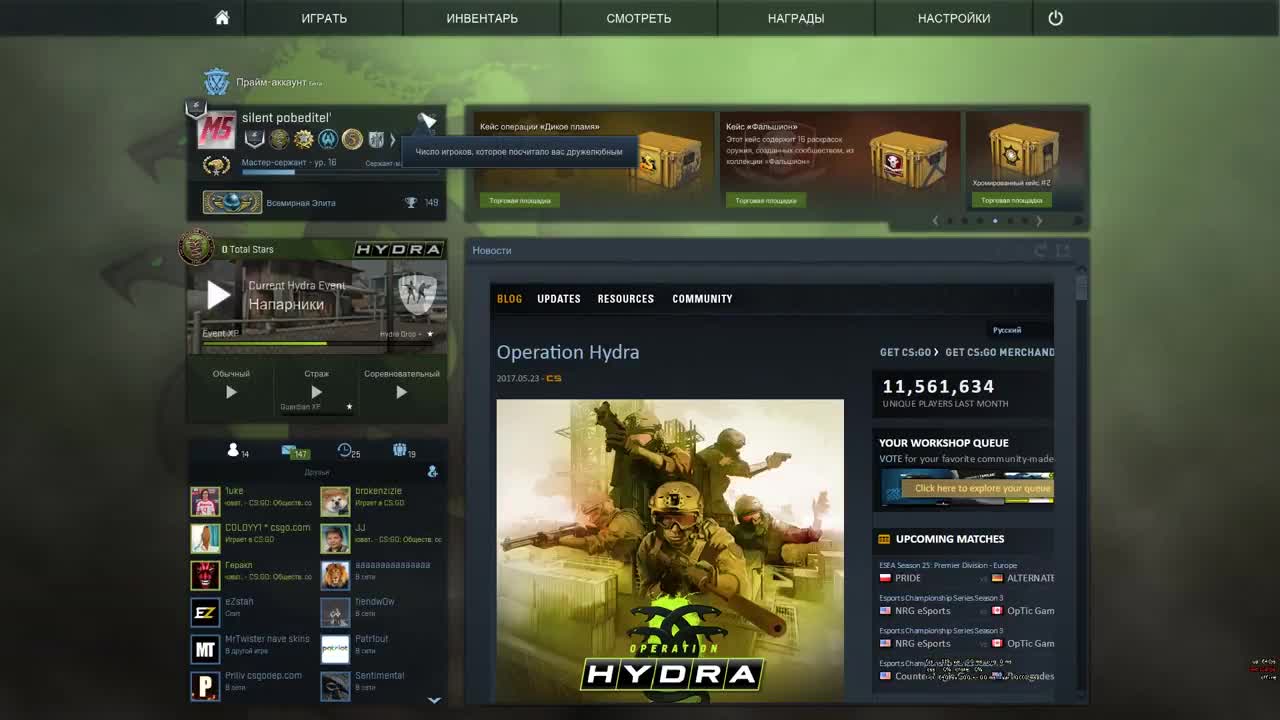1280x720 pixels.
Task: Start the Страж guardian mode
Action: click(x=316, y=392)
